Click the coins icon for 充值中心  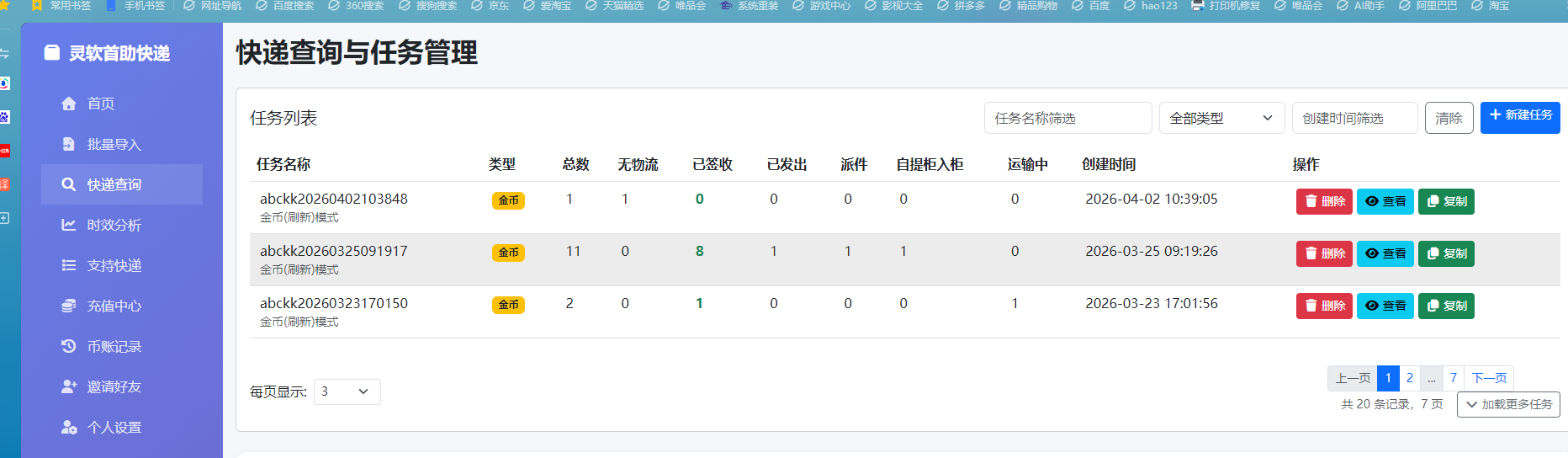tap(69, 306)
